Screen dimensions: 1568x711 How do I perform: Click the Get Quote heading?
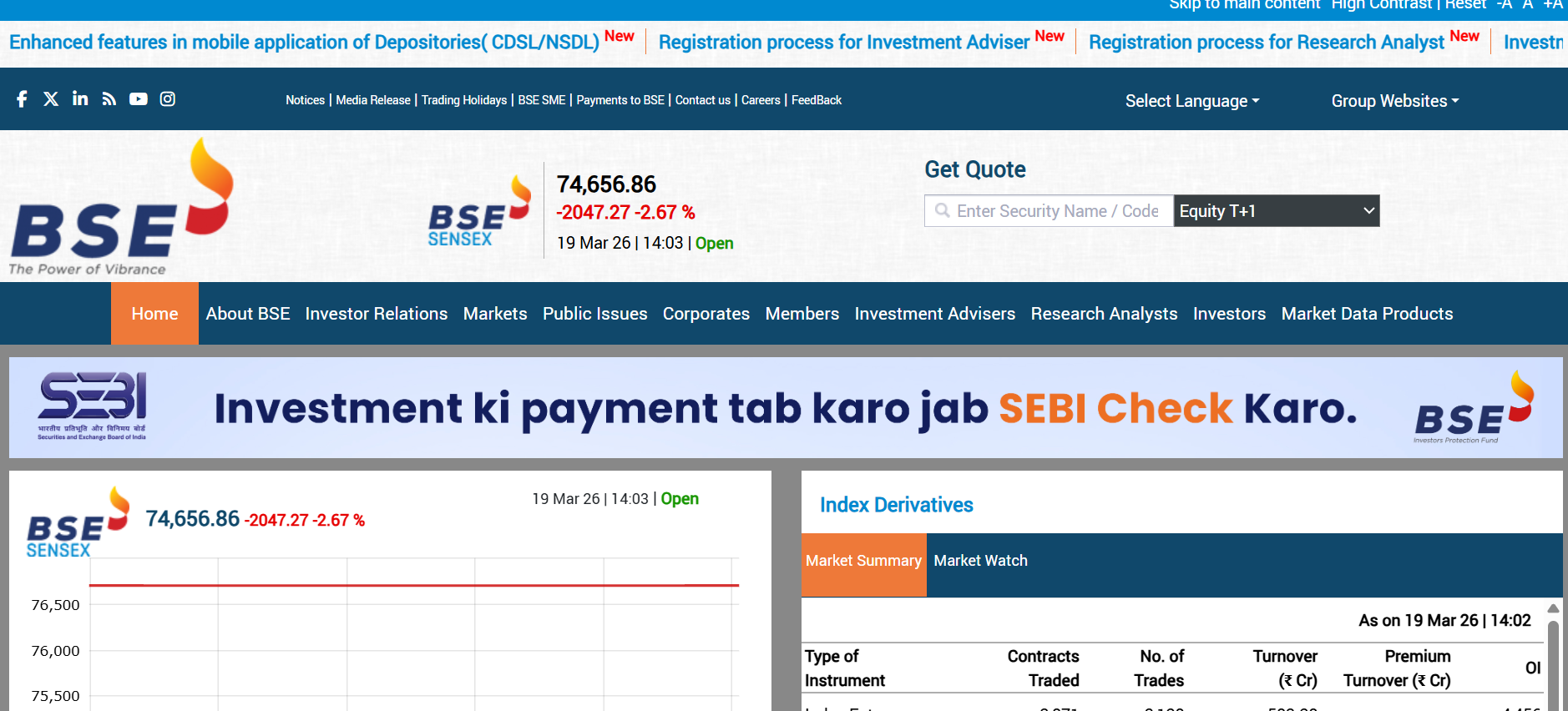pos(975,169)
